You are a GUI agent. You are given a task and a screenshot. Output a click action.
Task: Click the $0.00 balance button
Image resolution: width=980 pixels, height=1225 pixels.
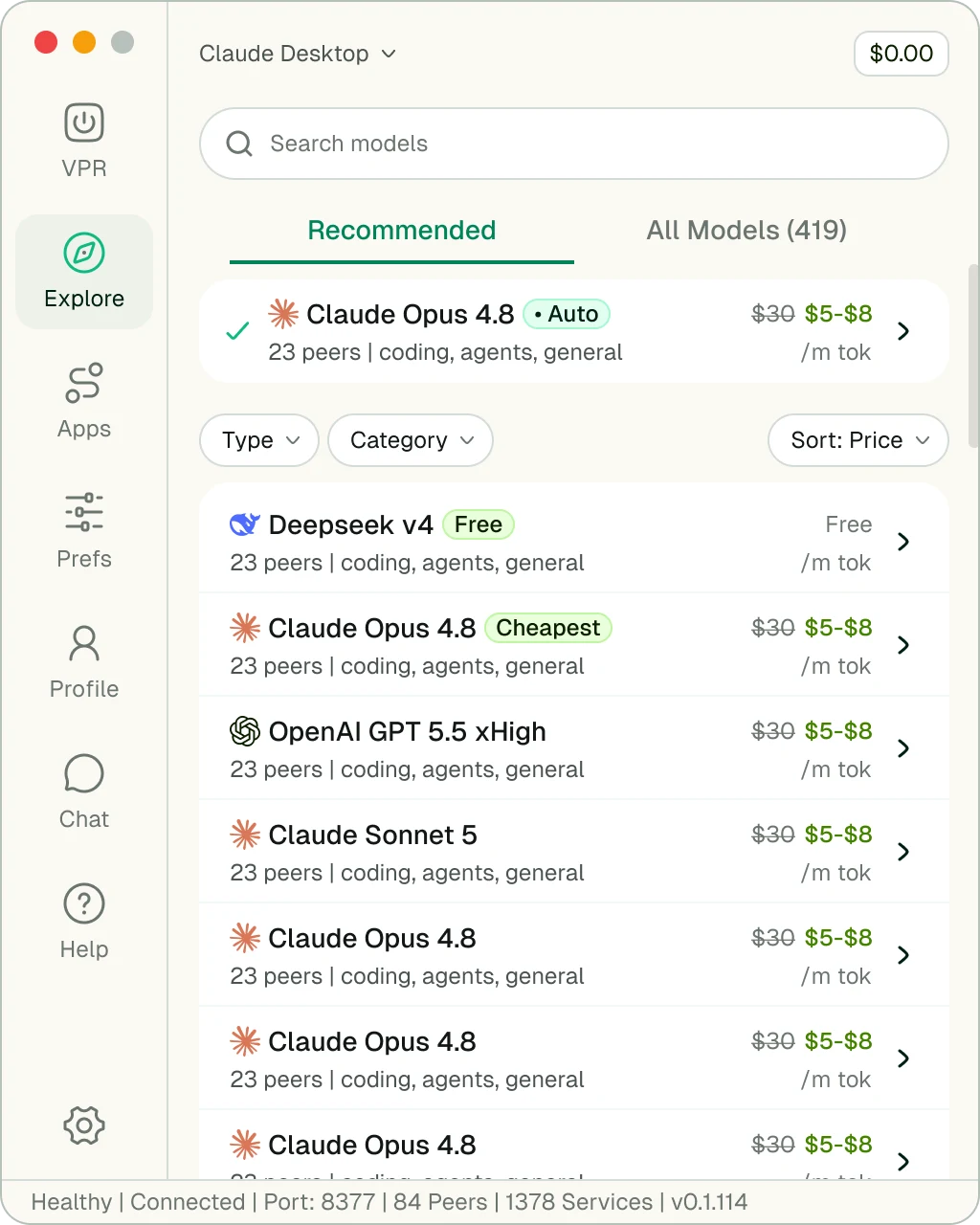click(902, 54)
